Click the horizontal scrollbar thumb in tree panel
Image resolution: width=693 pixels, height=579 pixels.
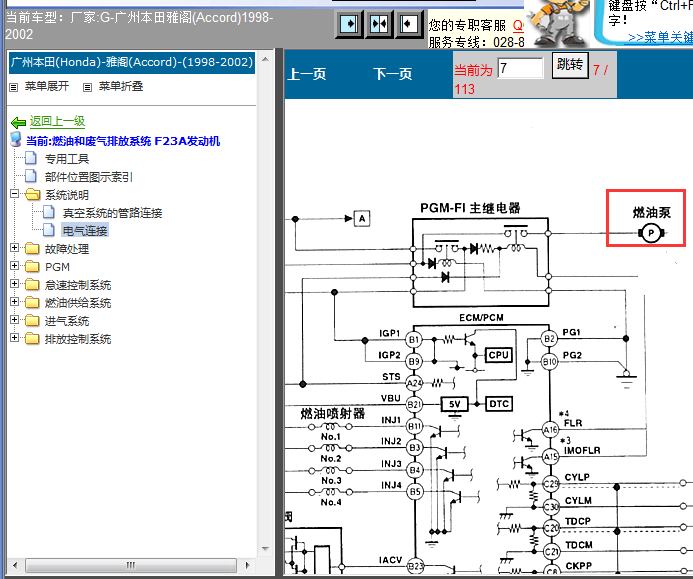click(131, 565)
